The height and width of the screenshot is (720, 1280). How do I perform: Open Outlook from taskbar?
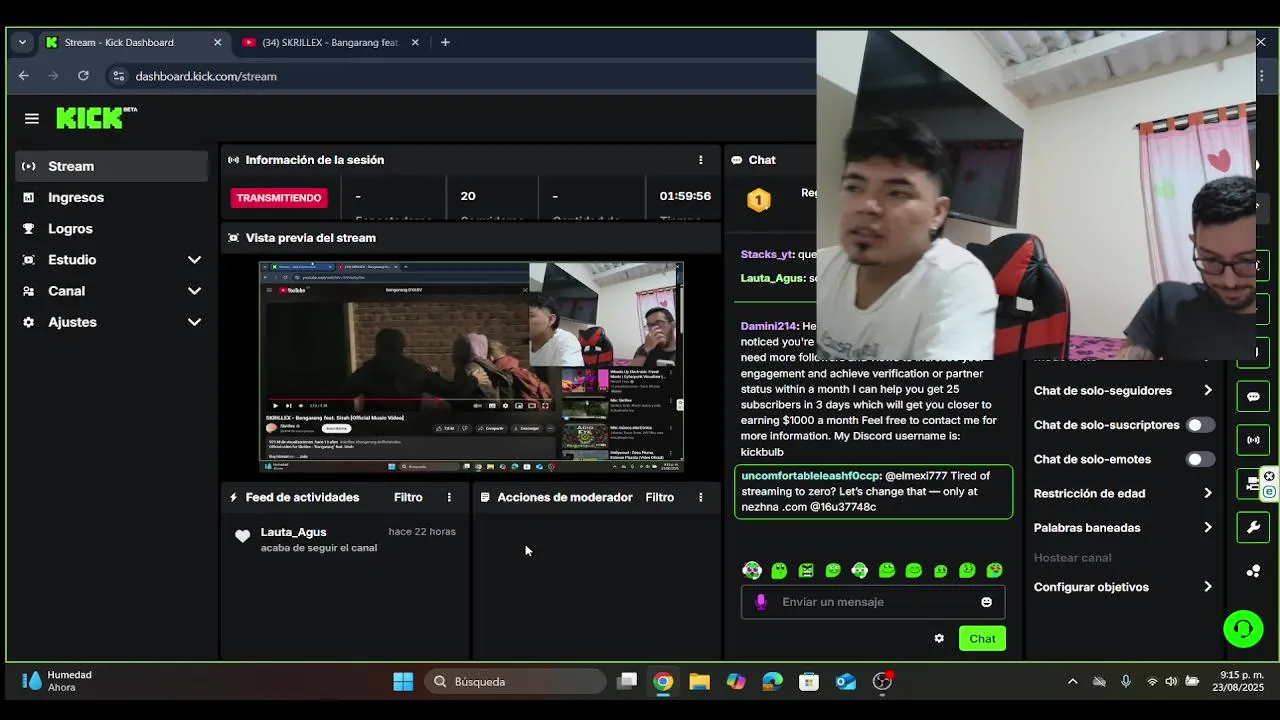pyautogui.click(x=845, y=682)
